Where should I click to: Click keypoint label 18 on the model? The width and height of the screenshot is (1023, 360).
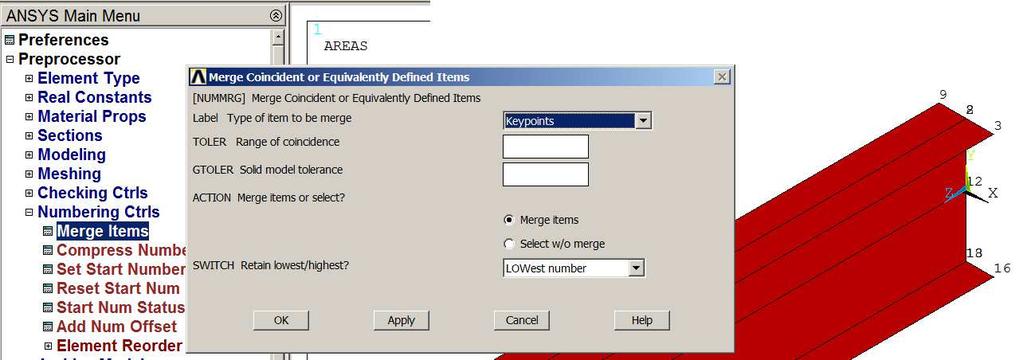[974, 253]
